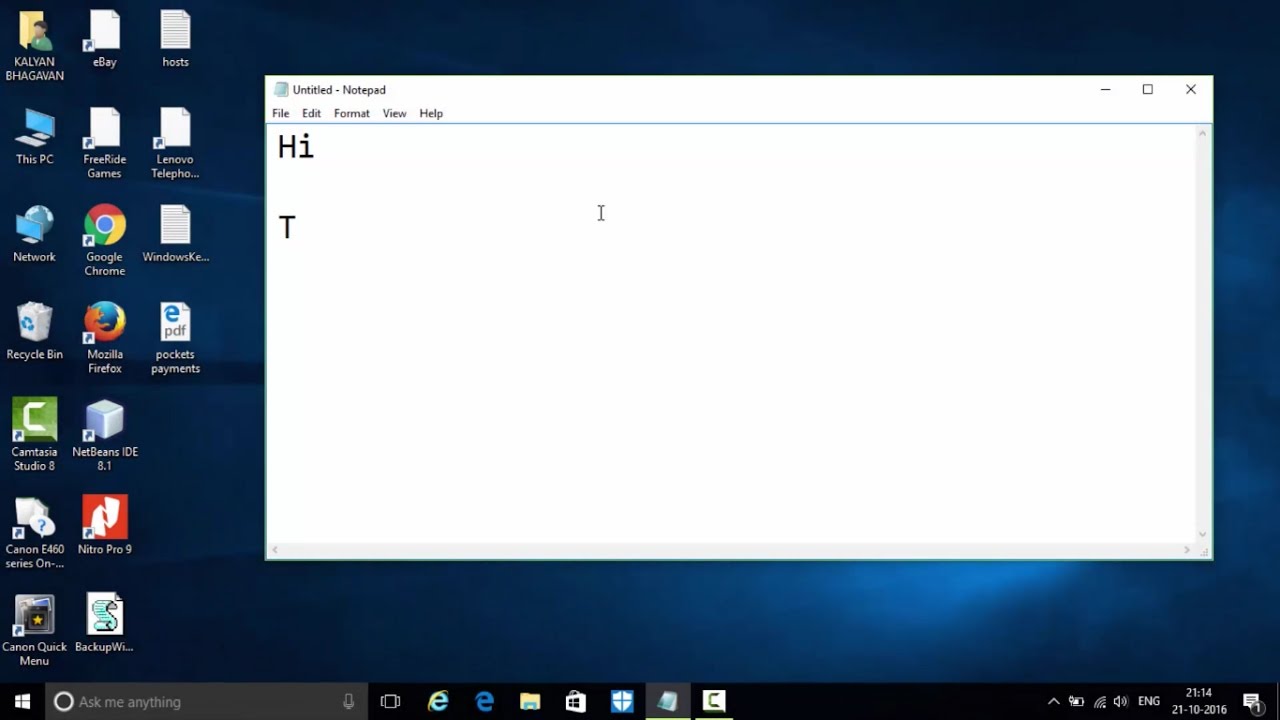Select the This PC desktop icon
The width and height of the screenshot is (1280, 720).
point(35,137)
